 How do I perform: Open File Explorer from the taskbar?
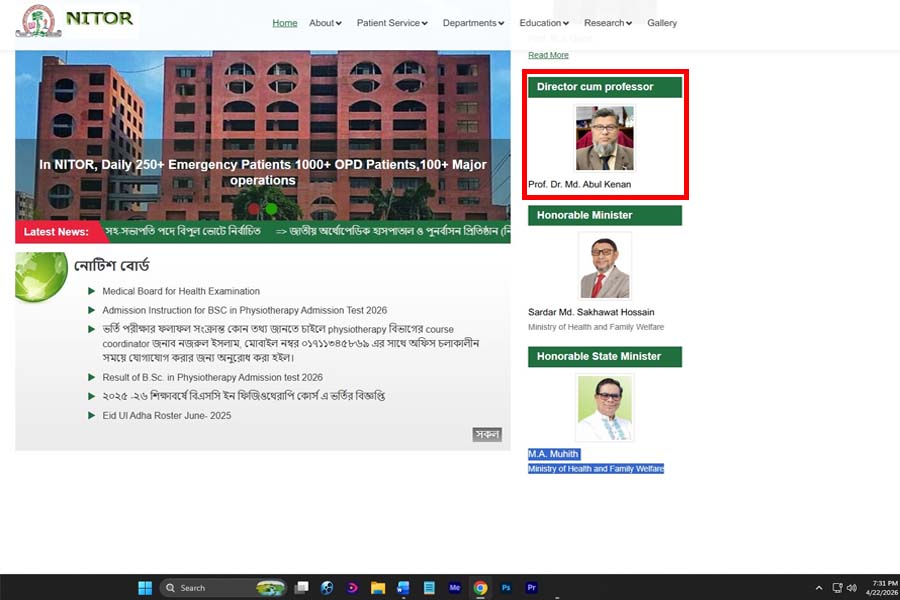(x=378, y=588)
